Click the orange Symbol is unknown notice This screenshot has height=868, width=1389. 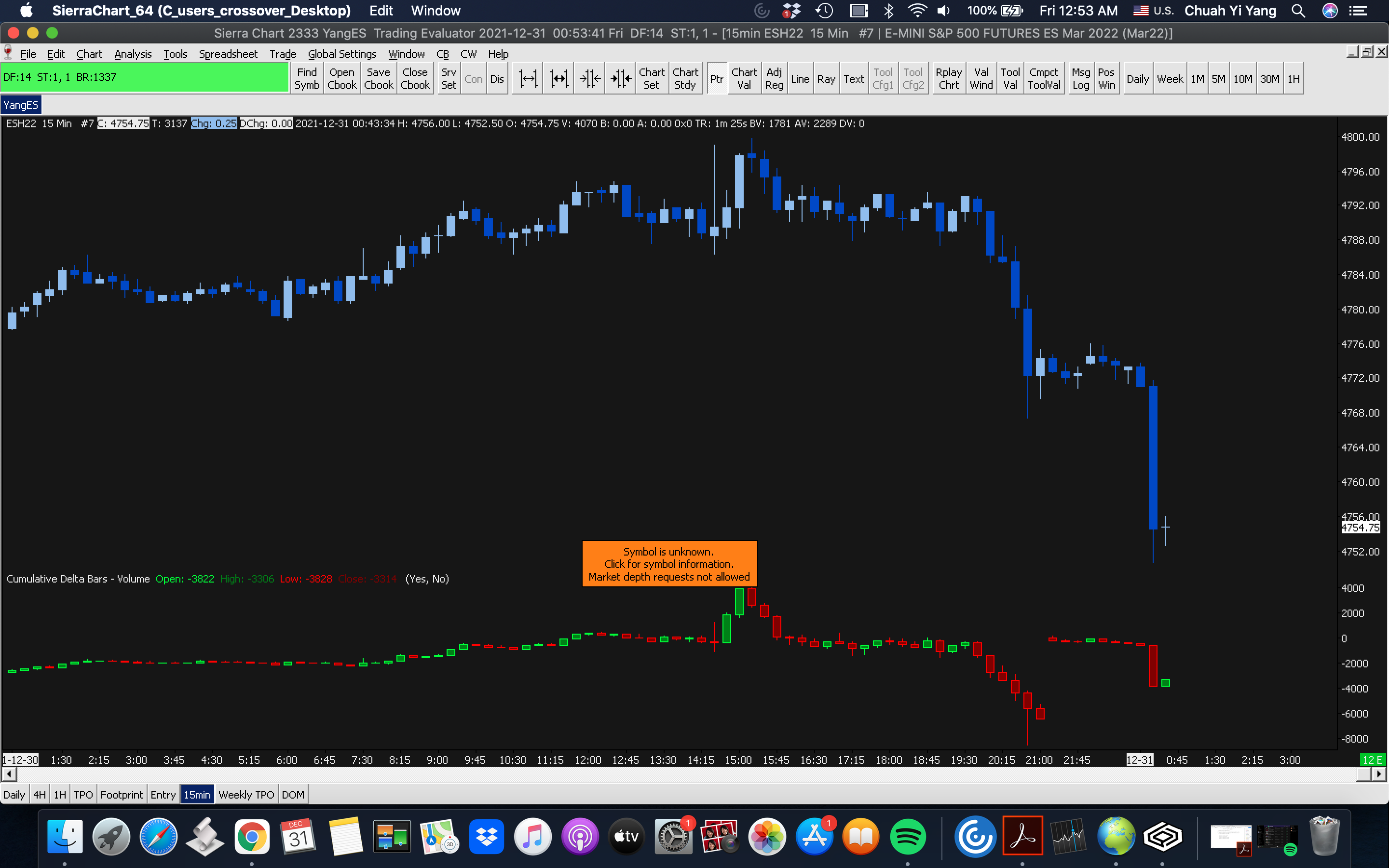[668, 564]
